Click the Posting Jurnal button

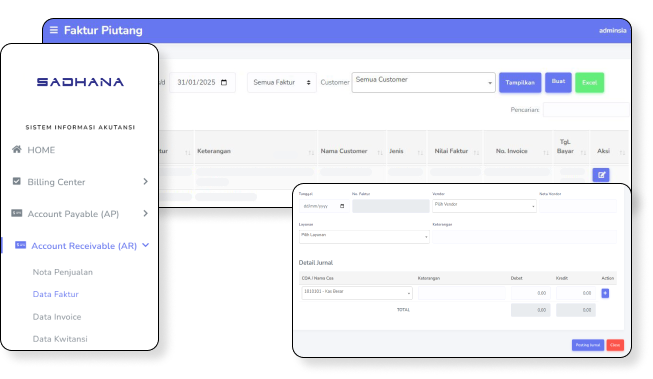588,345
